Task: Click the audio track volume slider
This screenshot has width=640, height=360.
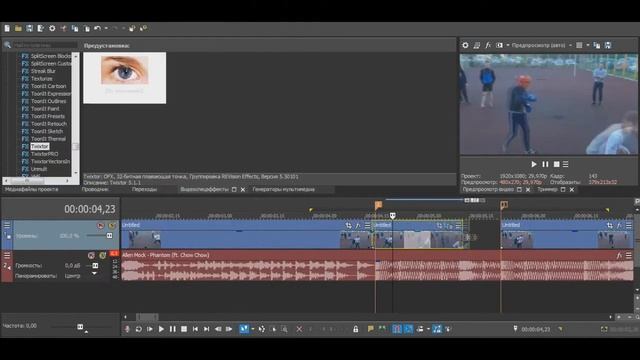Action: coord(95,265)
